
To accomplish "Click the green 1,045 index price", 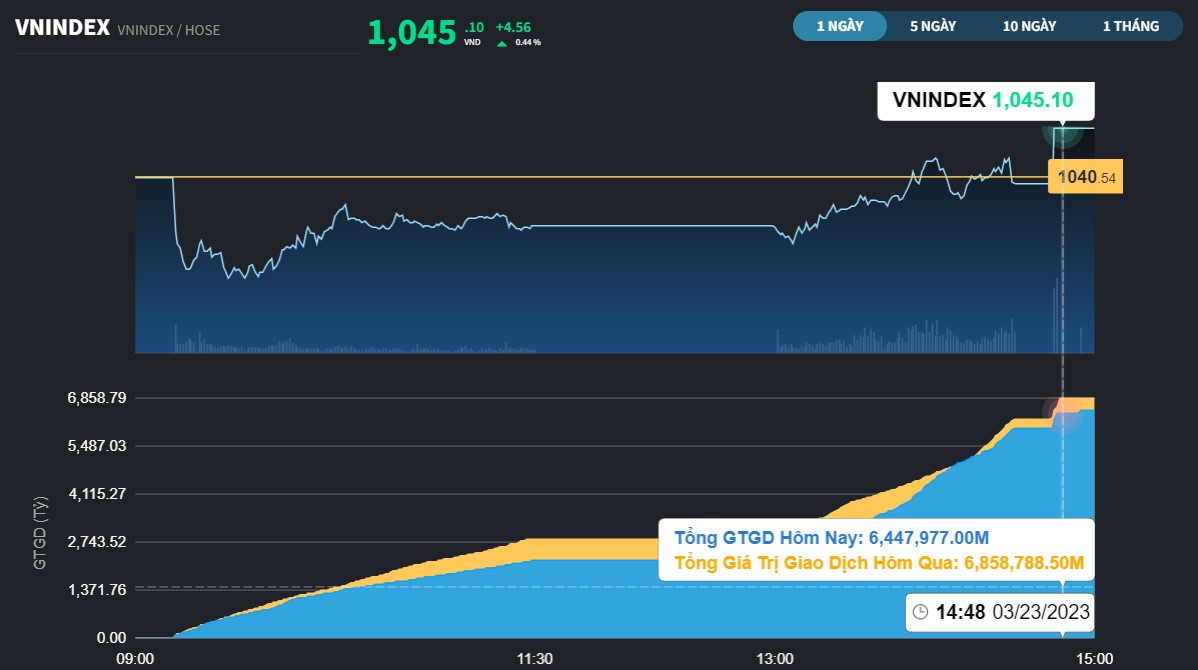I will tap(412, 32).
